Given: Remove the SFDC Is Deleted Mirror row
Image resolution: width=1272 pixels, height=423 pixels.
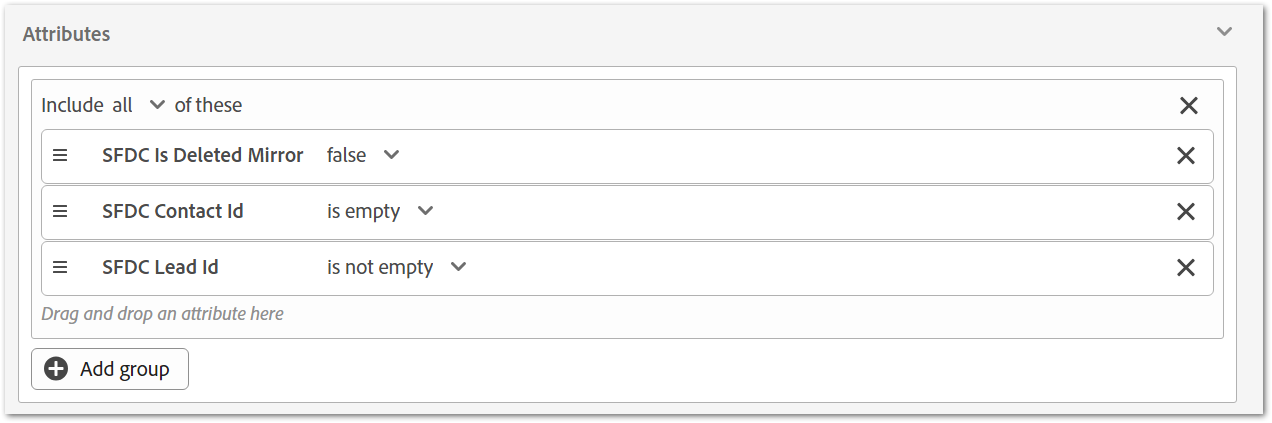Looking at the screenshot, I should tap(1186, 155).
